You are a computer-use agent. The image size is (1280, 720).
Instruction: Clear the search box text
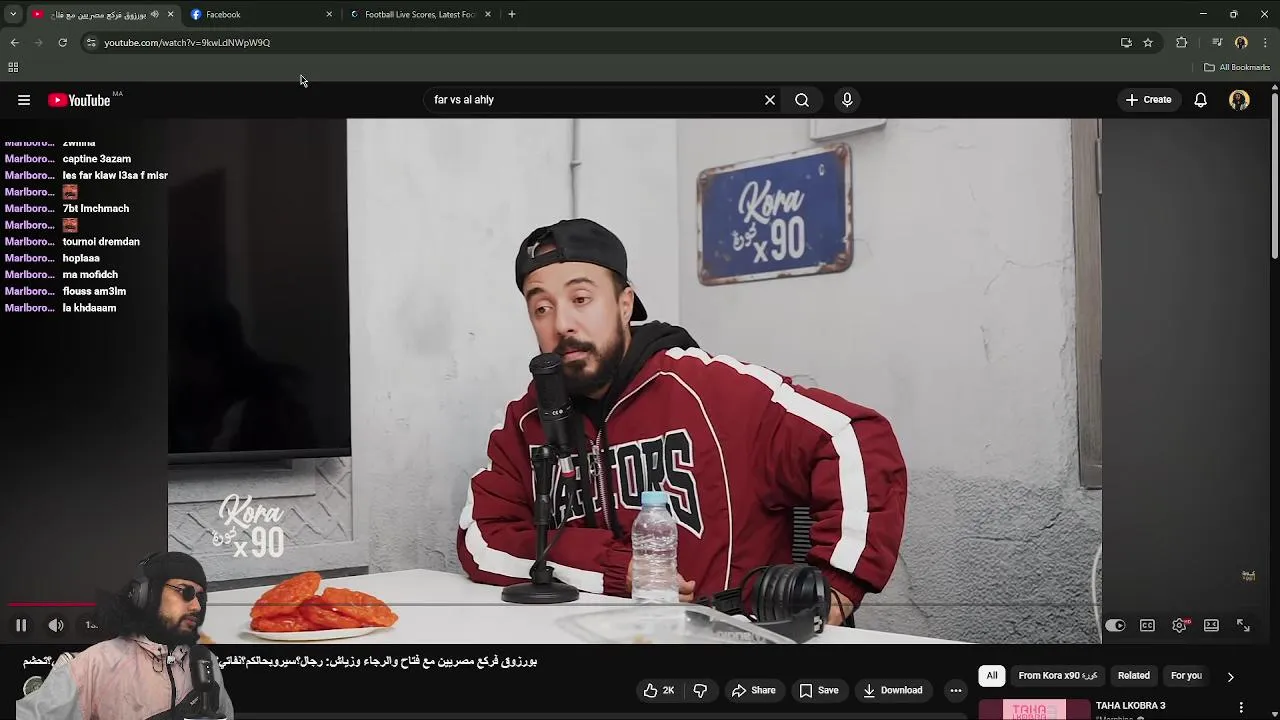[x=770, y=100]
